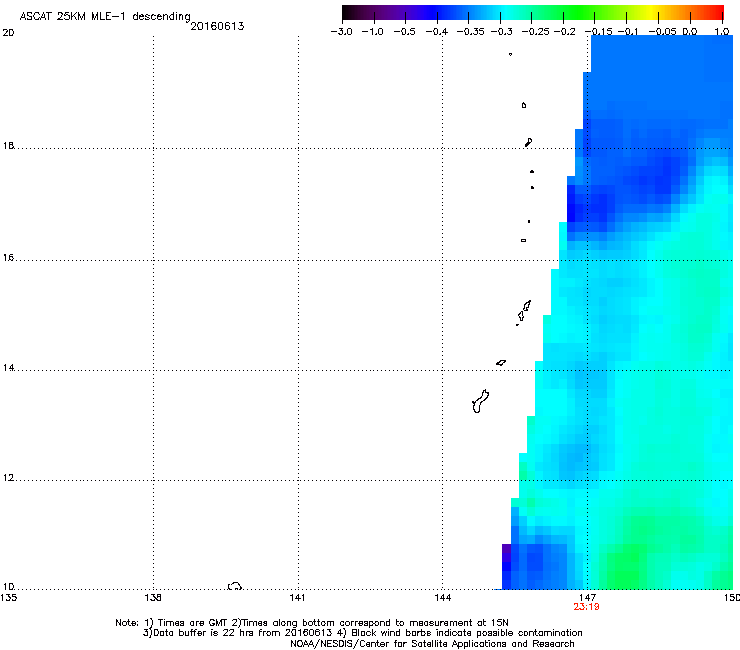Click colorbar label -0.4
This screenshot has width=740, height=650.
437,32
